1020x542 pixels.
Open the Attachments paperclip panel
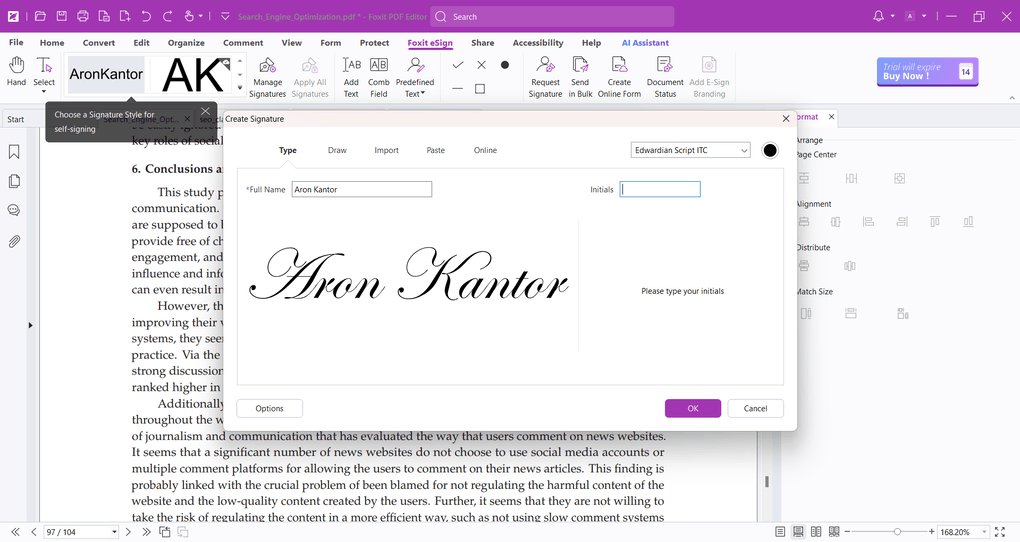[x=14, y=241]
